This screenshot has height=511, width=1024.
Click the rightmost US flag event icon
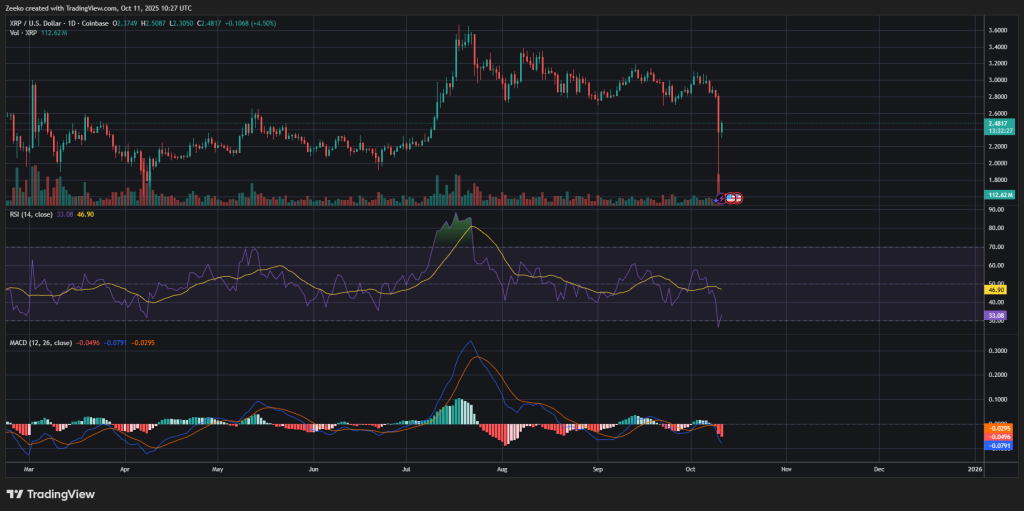pos(737,198)
